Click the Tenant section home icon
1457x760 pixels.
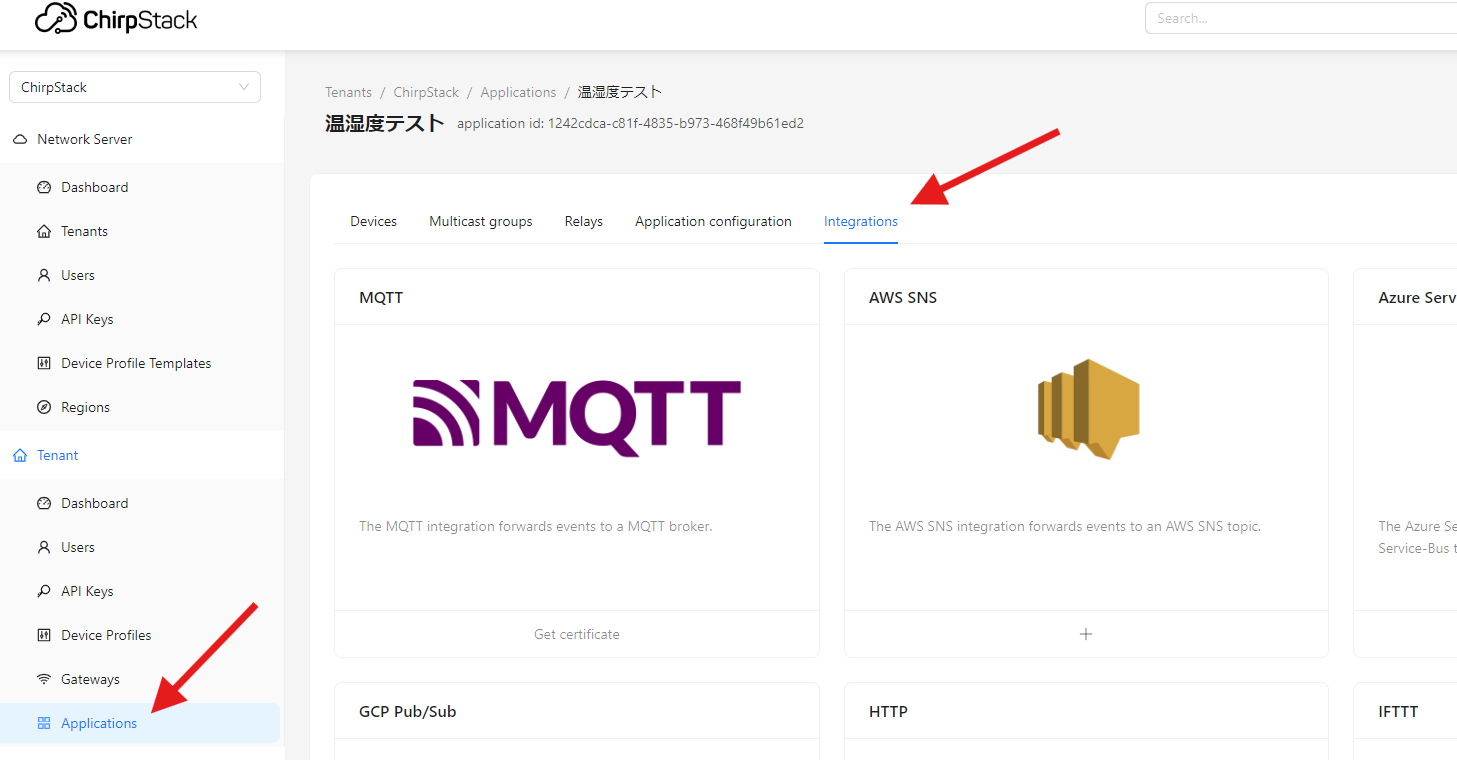[x=20, y=455]
